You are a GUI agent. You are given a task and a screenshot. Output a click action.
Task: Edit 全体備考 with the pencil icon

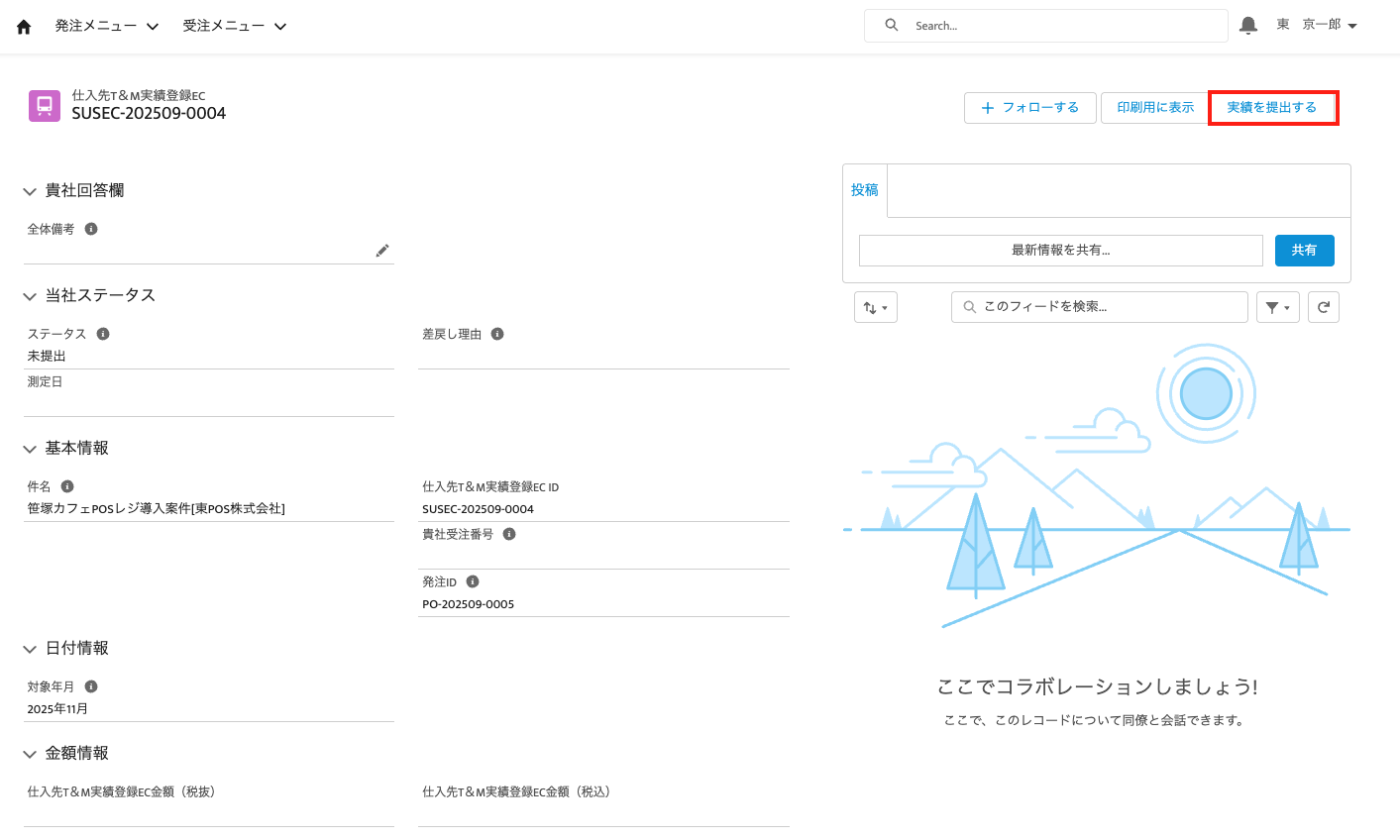pos(382,251)
